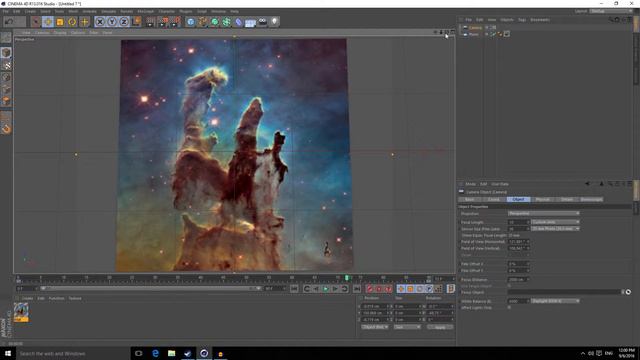
Task: Click Record Active Objects red button
Action: pyautogui.click(x=369, y=289)
